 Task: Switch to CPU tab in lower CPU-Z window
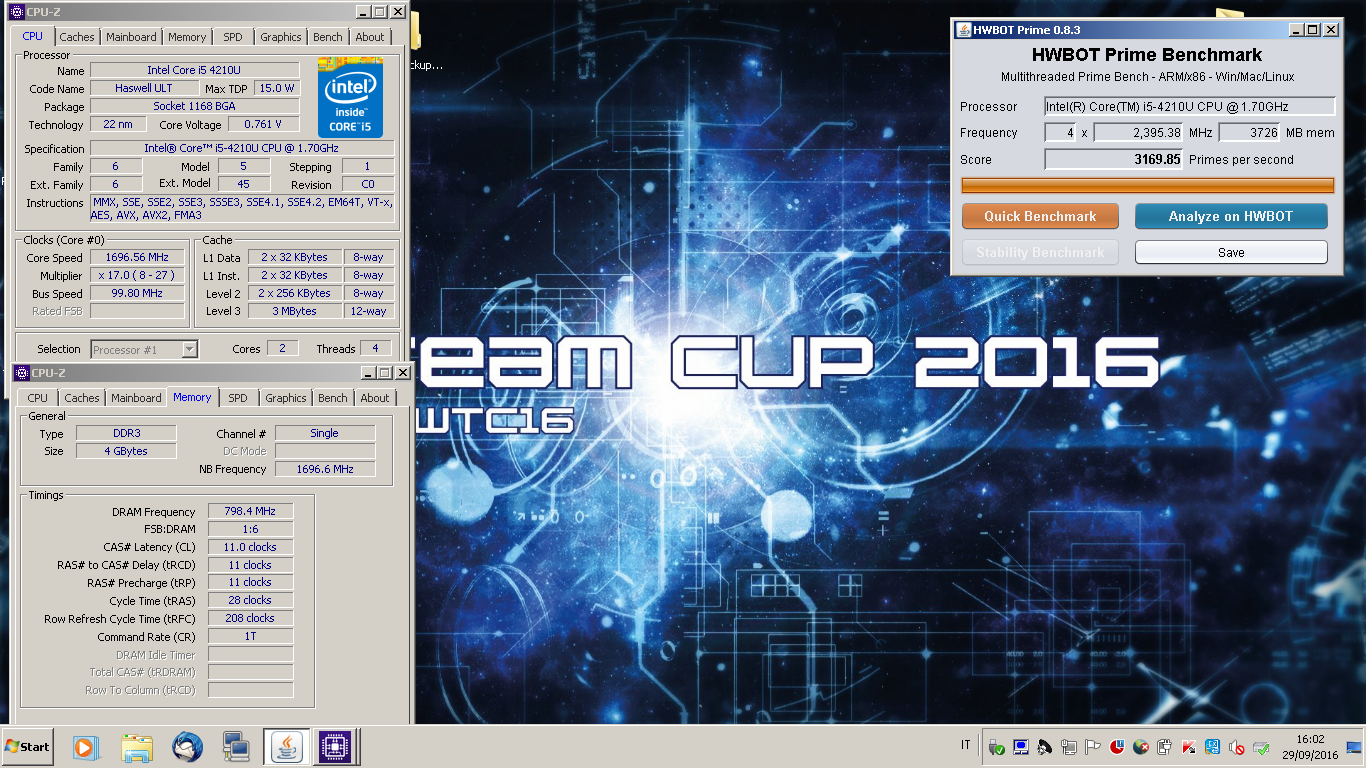coord(38,398)
